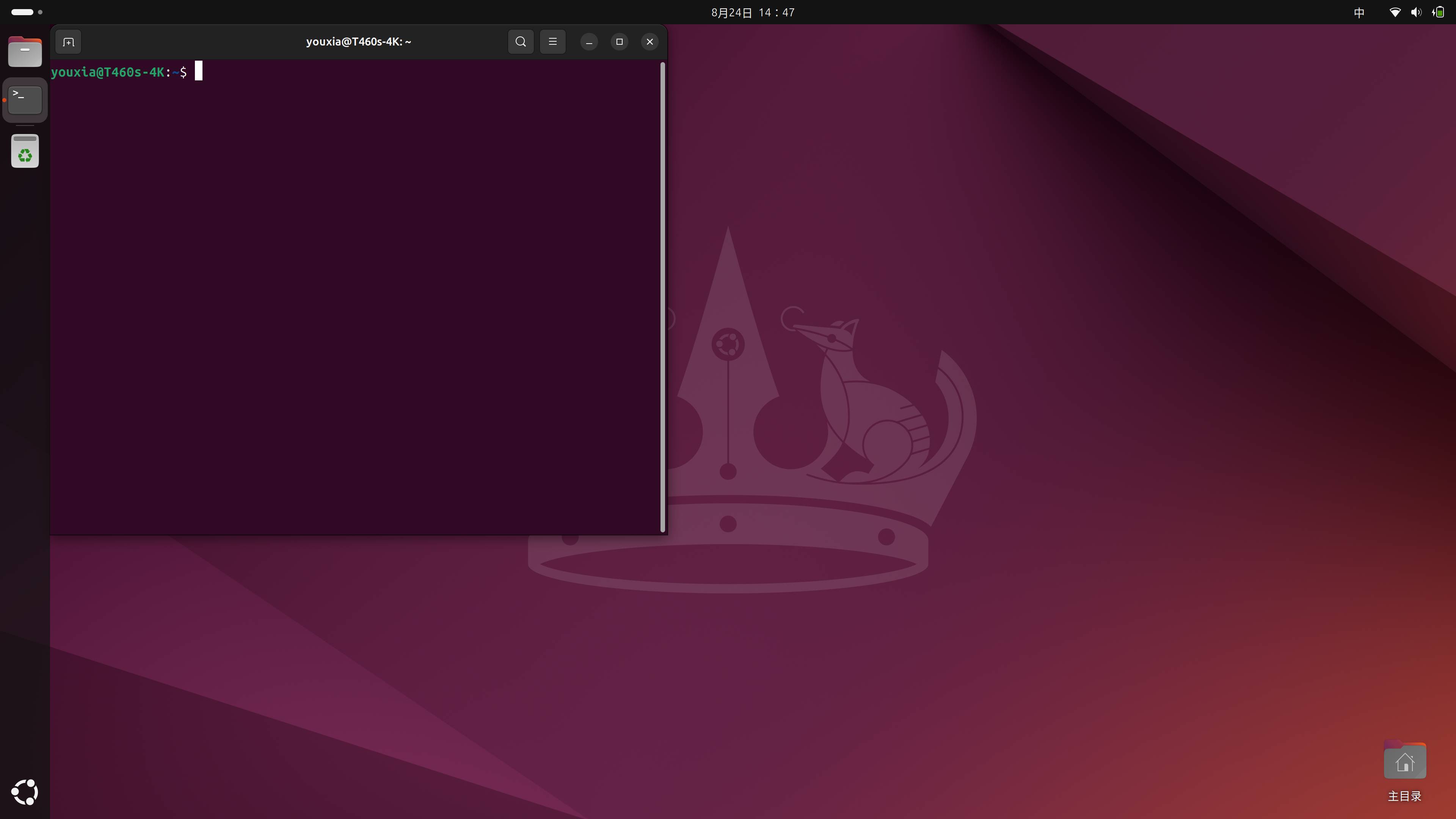This screenshot has height=819, width=1456.
Task: Show applications via the Ubuntu logo
Action: 25,792
